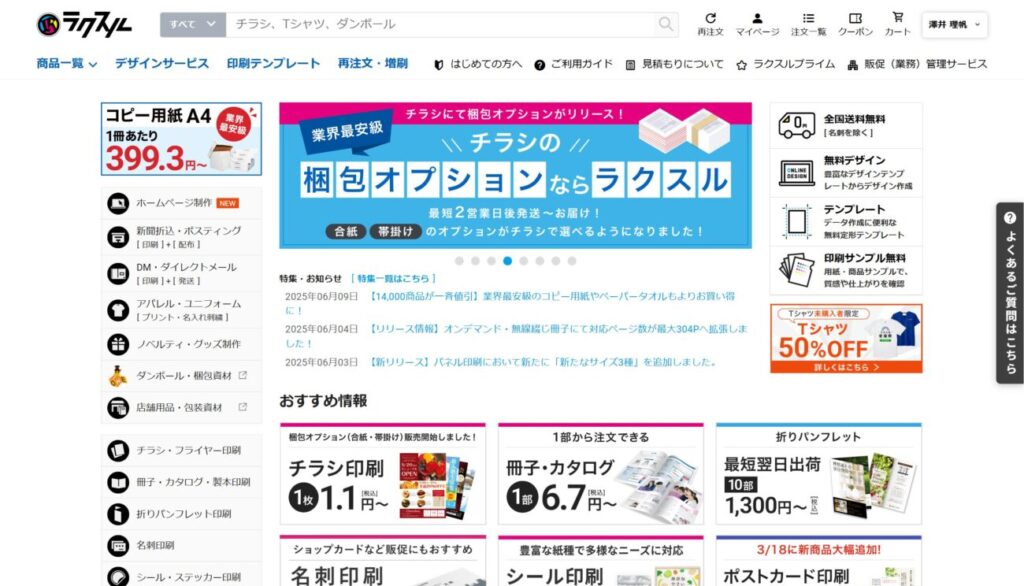
Task: Open the ポストカード印刷 card
Action: 818,561
